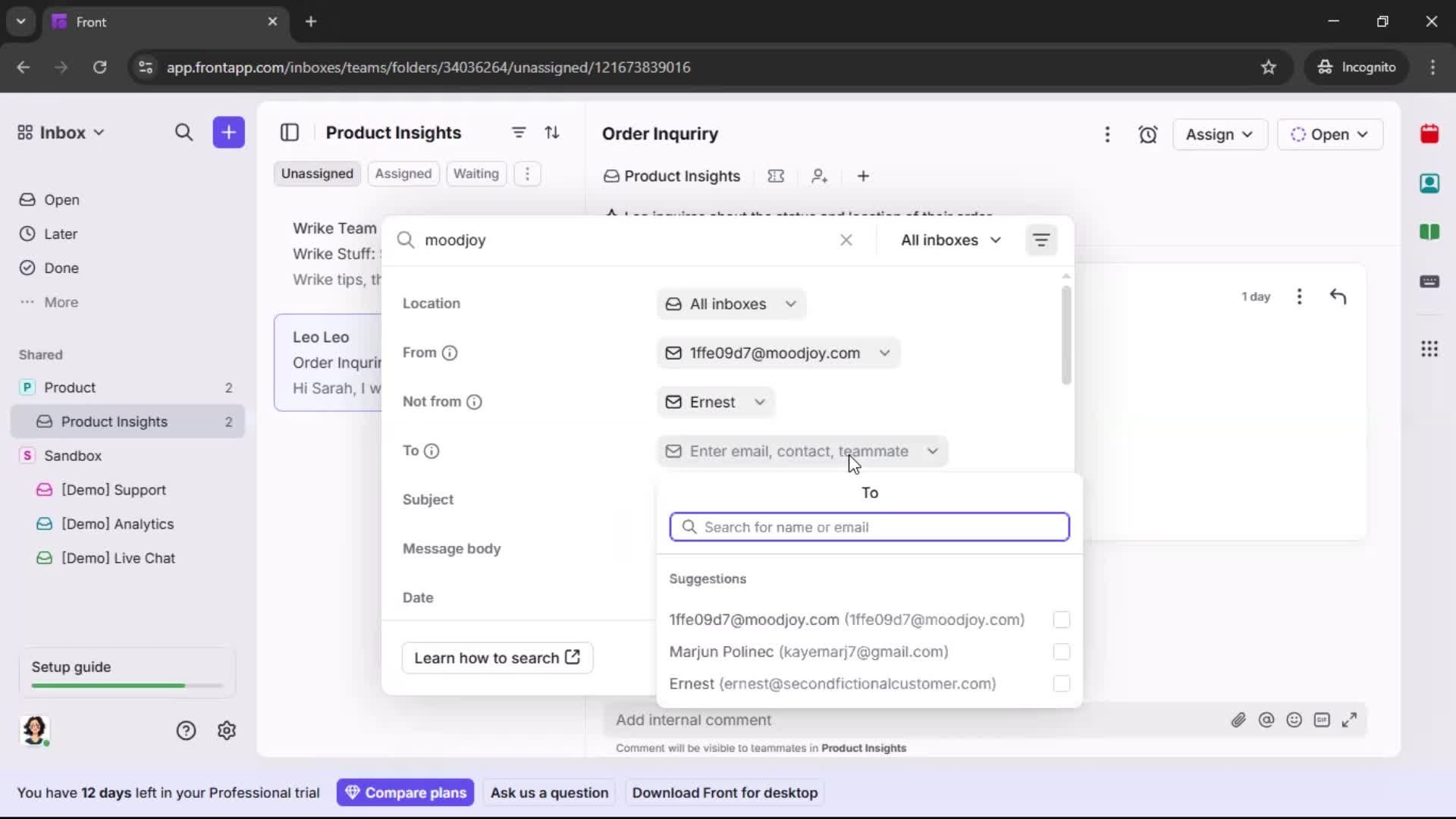This screenshot has width=1456, height=819.
Task: Expand the Assign dropdown
Action: (1220, 134)
